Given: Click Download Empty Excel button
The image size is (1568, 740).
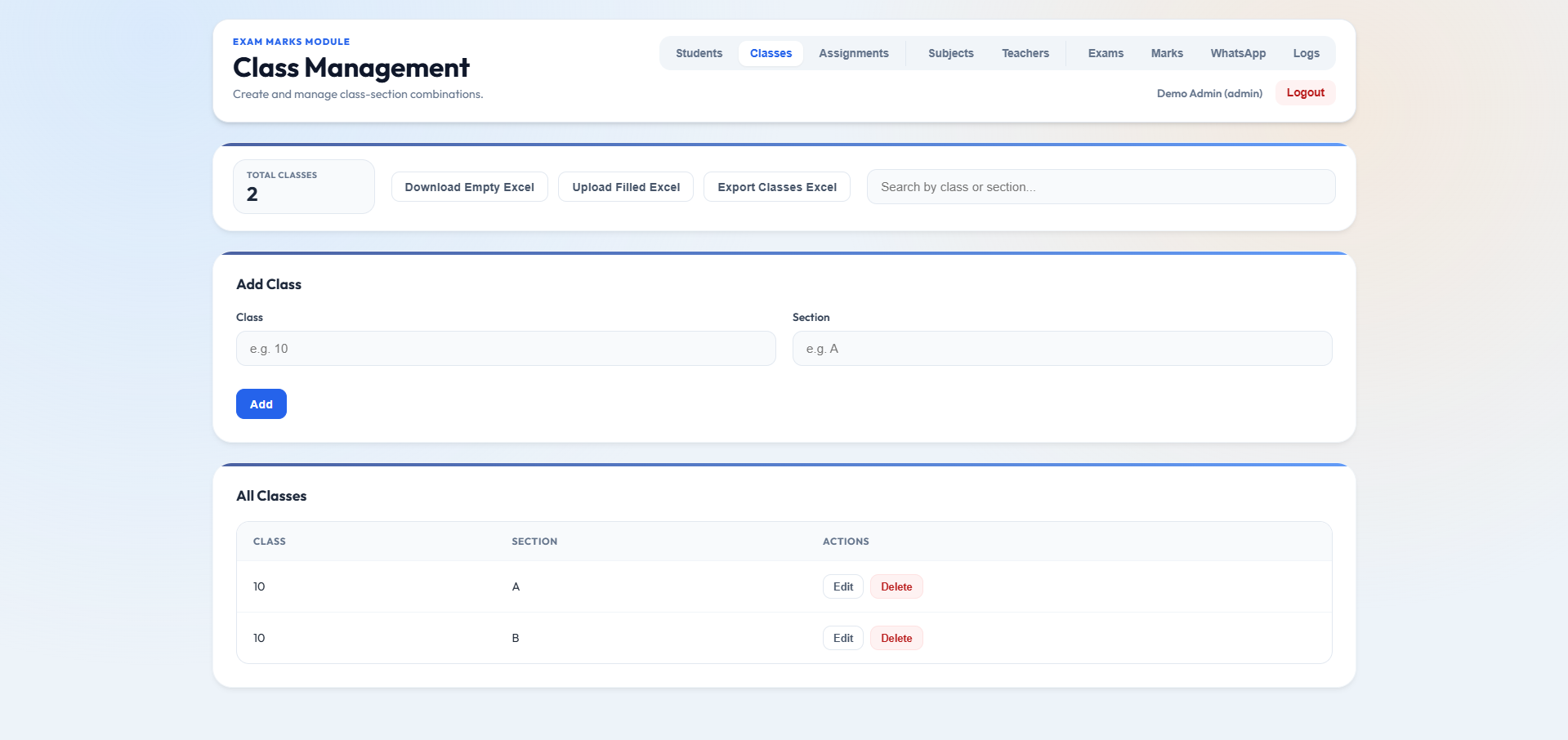Looking at the screenshot, I should pos(469,187).
